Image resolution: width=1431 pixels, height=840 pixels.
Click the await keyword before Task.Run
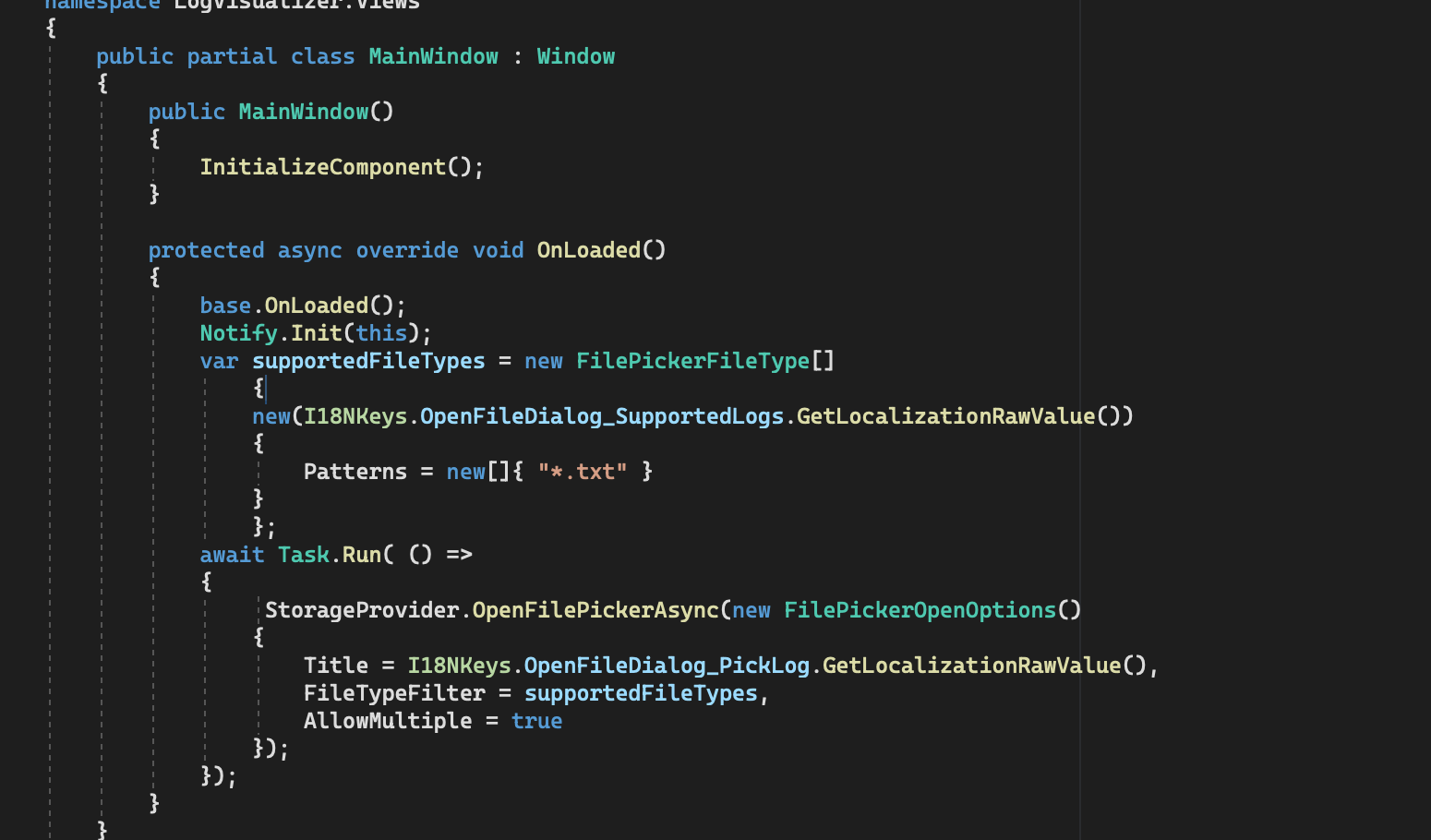tap(231, 554)
